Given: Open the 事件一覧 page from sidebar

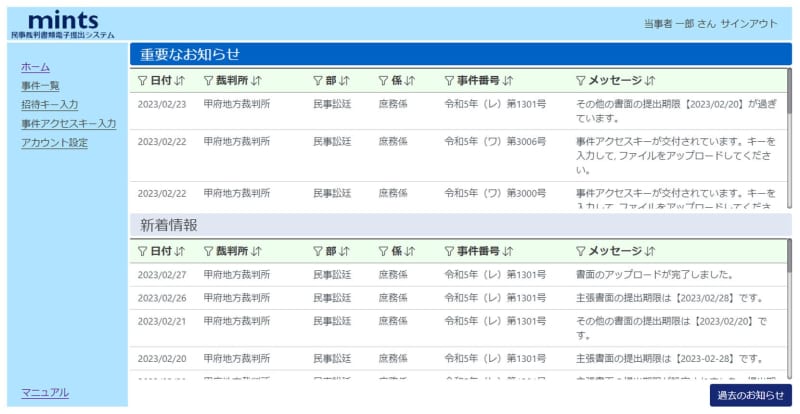Looking at the screenshot, I should point(40,86).
